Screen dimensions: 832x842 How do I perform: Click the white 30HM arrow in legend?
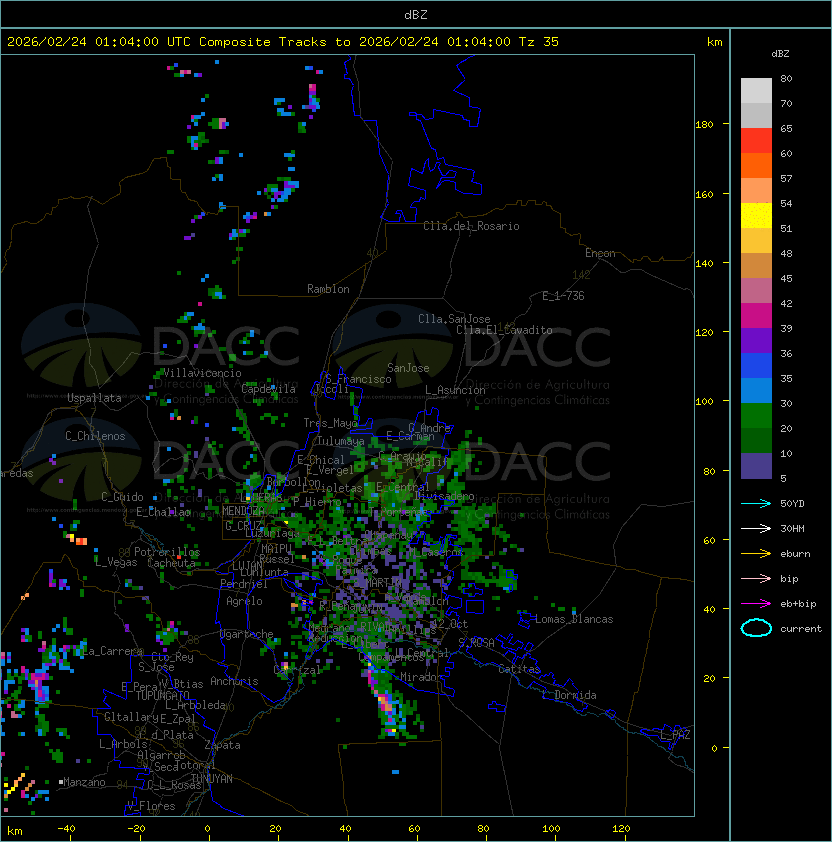pyautogui.click(x=756, y=528)
